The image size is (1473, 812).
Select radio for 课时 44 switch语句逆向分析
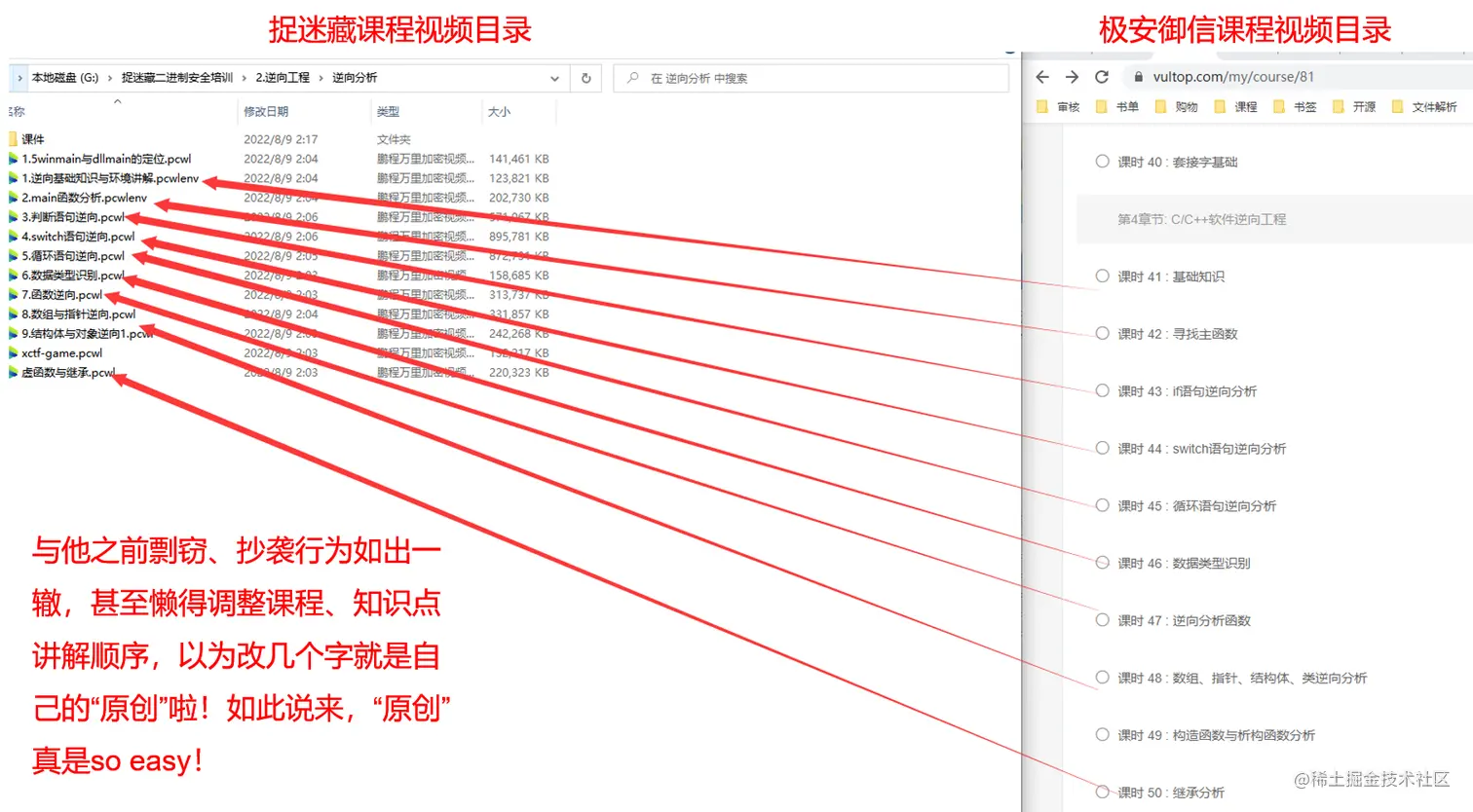tap(1102, 448)
